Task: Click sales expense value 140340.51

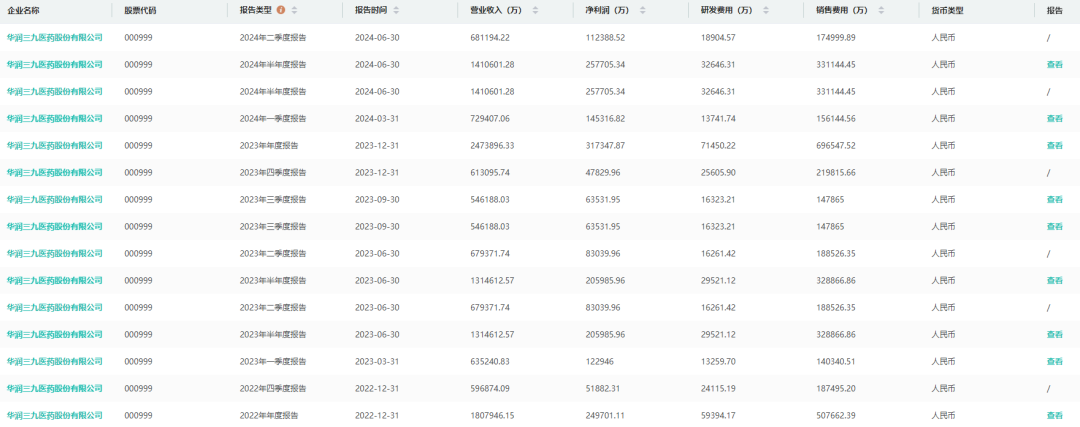Action: point(836,361)
